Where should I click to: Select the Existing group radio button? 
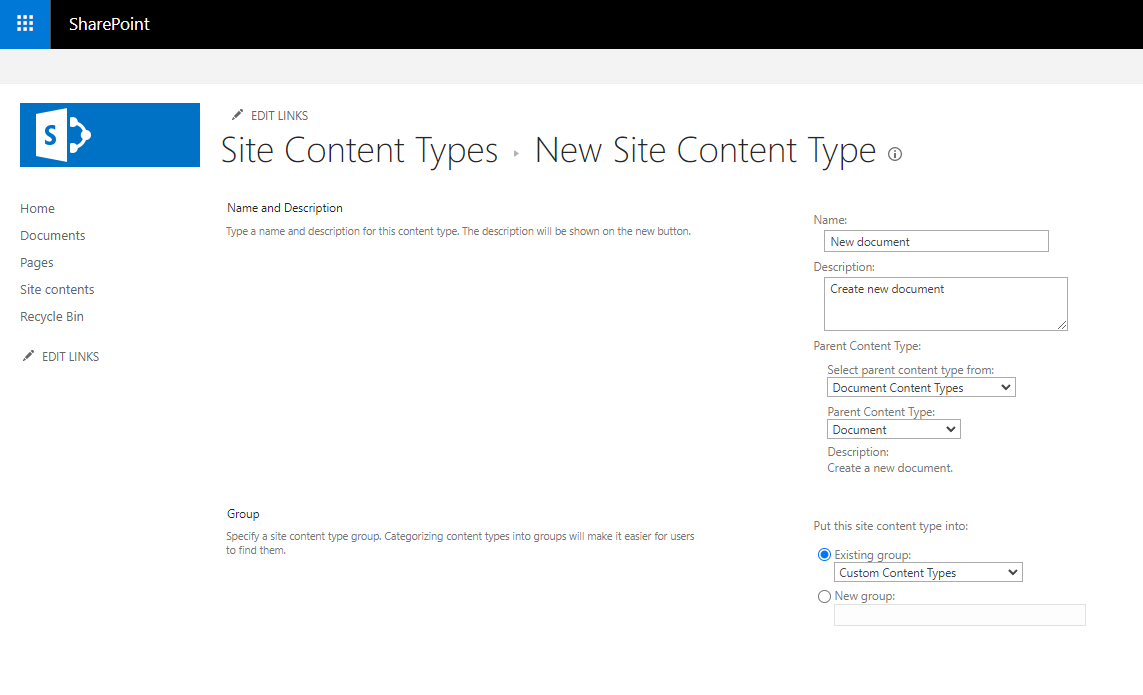pos(824,554)
